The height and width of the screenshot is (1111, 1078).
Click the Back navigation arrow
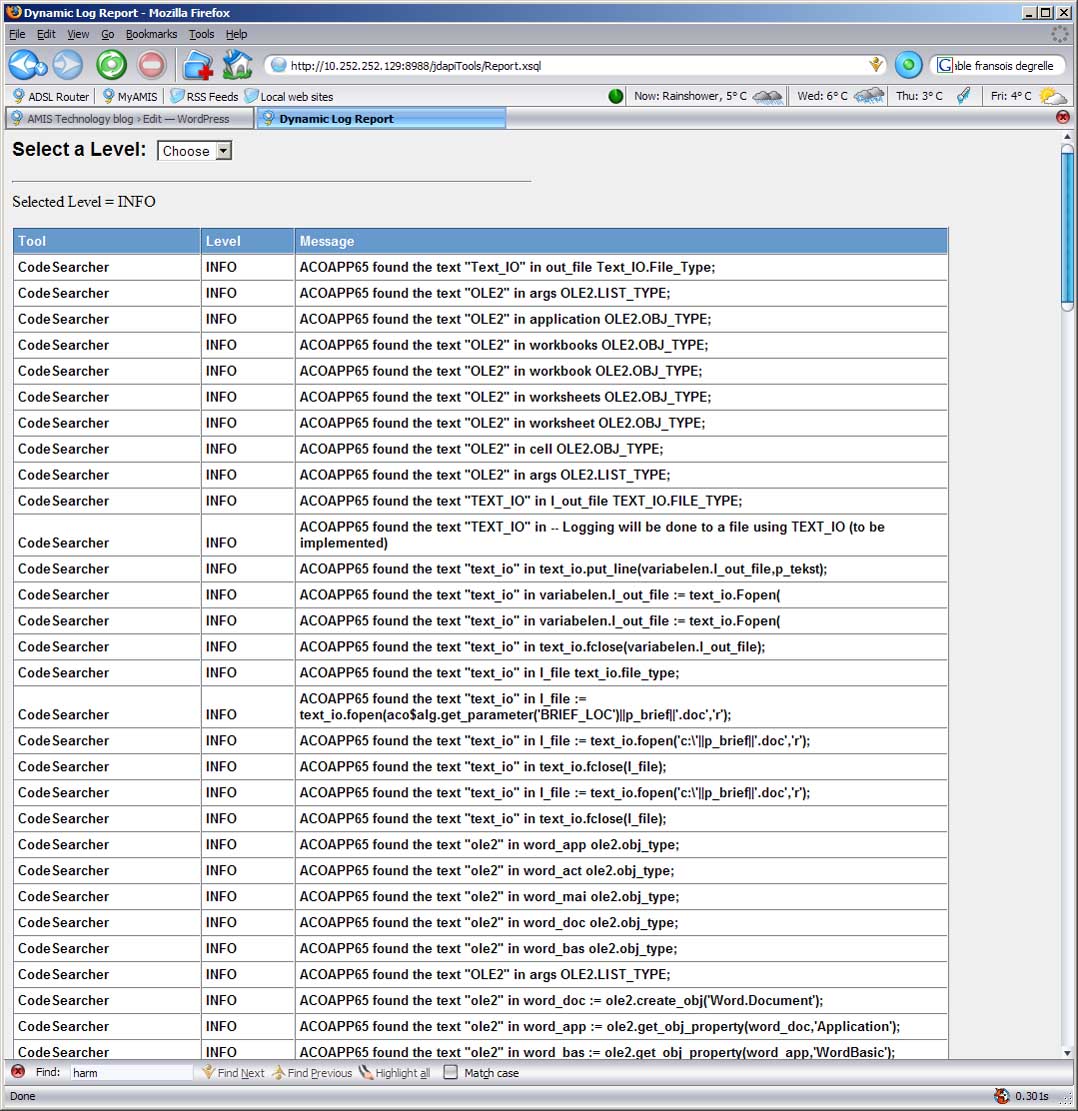[x=27, y=65]
